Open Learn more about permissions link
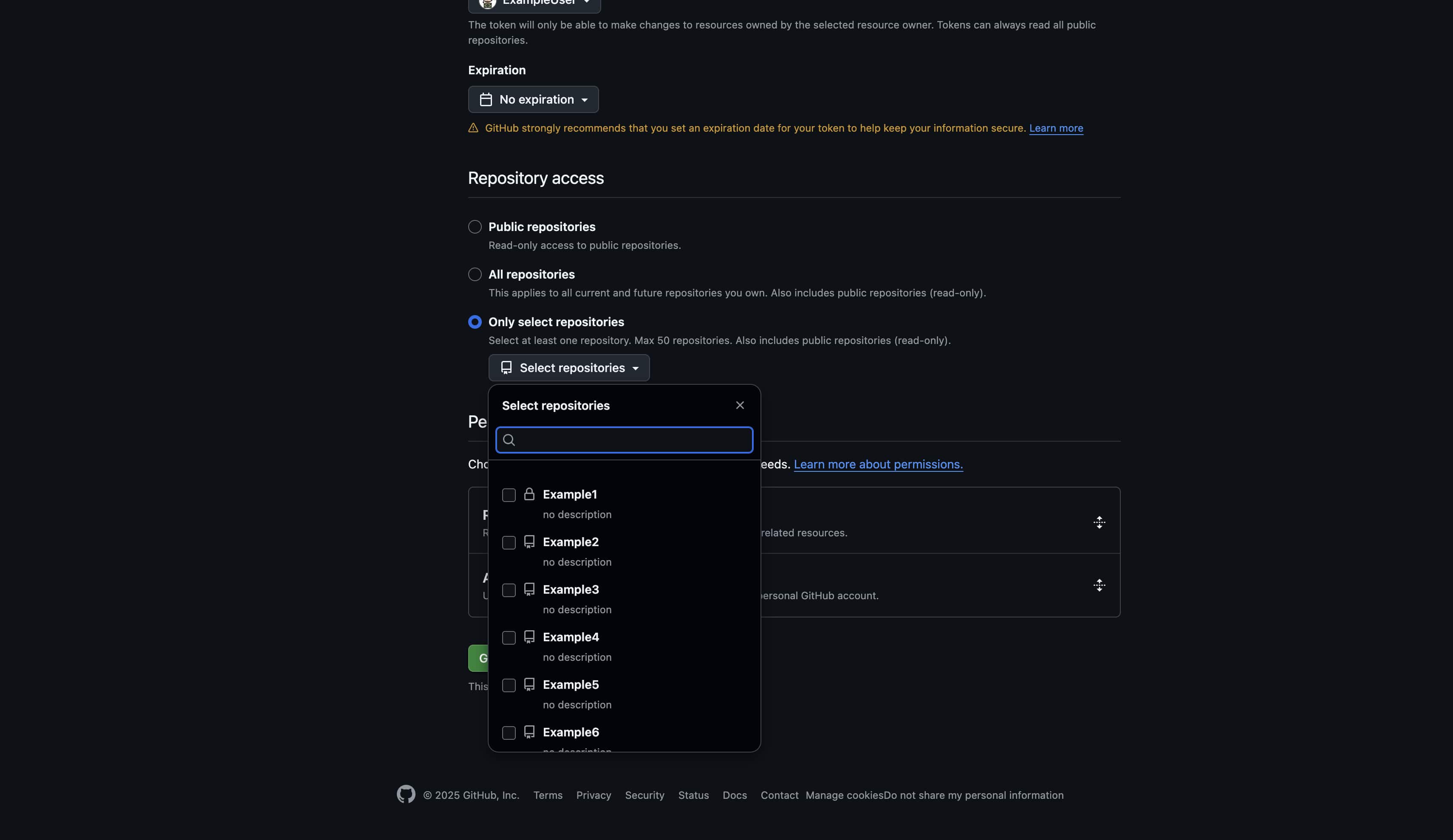The height and width of the screenshot is (840, 1453). tap(878, 465)
